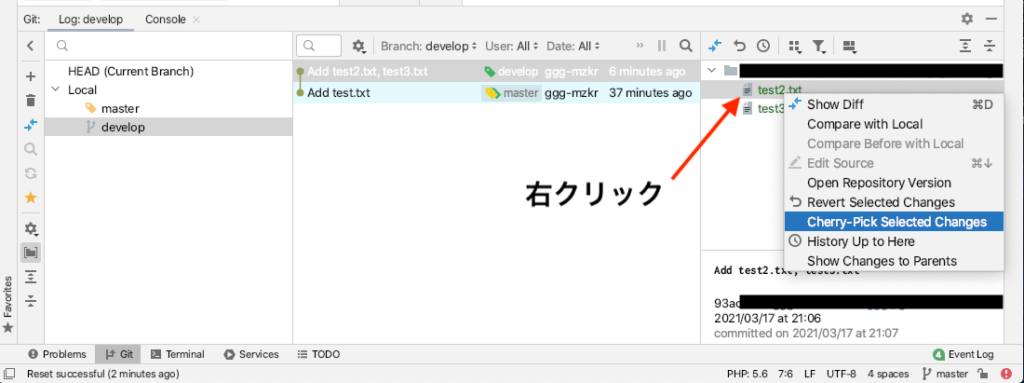The width and height of the screenshot is (1024, 383).
Task: Select the Add test2.txt, test3.txt commit
Action: coord(496,72)
